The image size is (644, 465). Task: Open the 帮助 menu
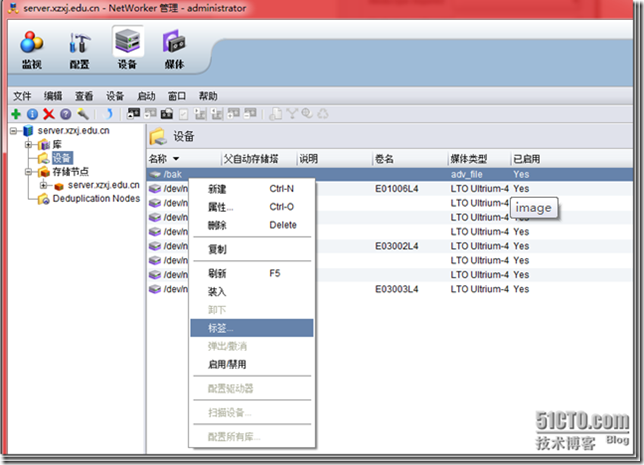208,96
